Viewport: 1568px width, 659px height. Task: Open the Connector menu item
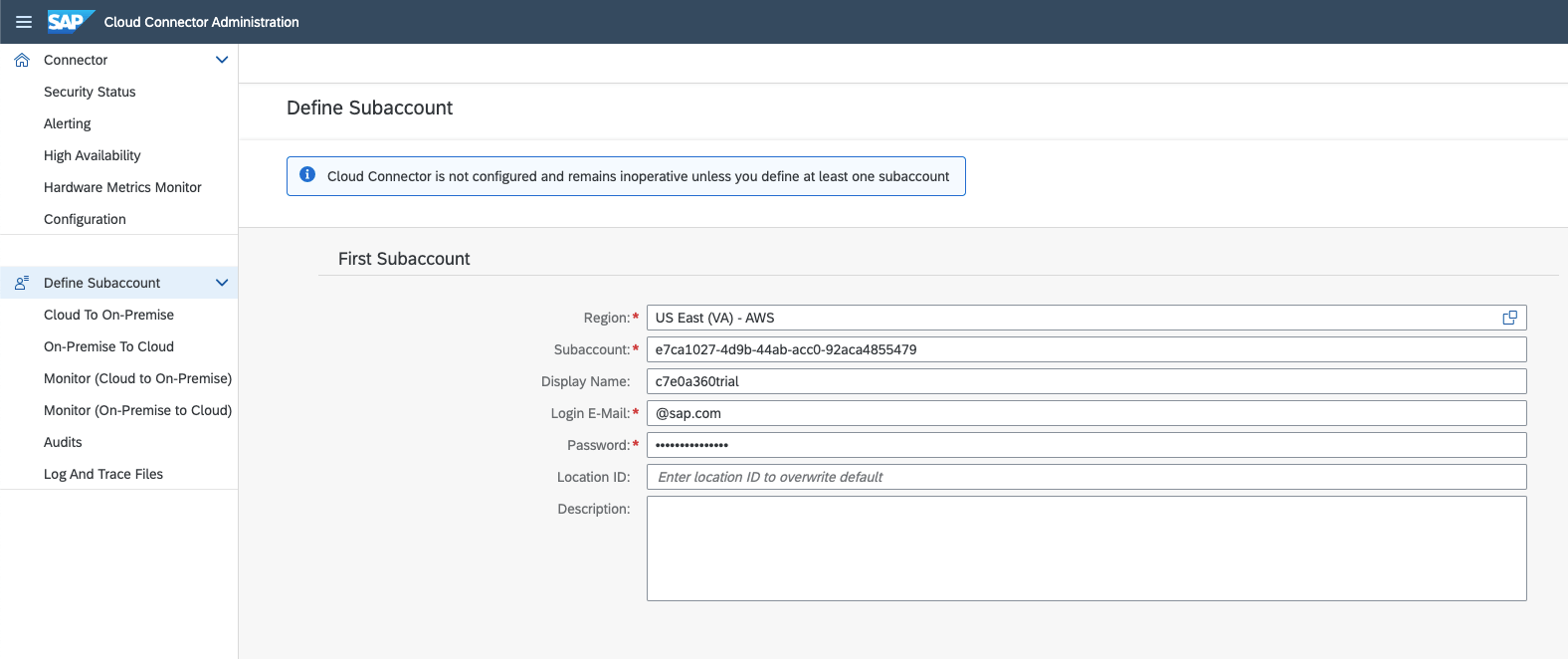point(118,60)
